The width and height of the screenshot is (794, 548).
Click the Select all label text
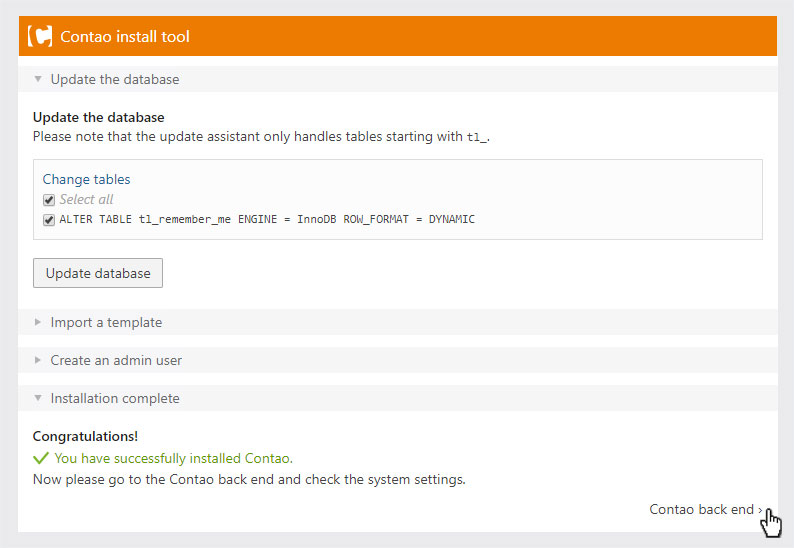(x=86, y=200)
